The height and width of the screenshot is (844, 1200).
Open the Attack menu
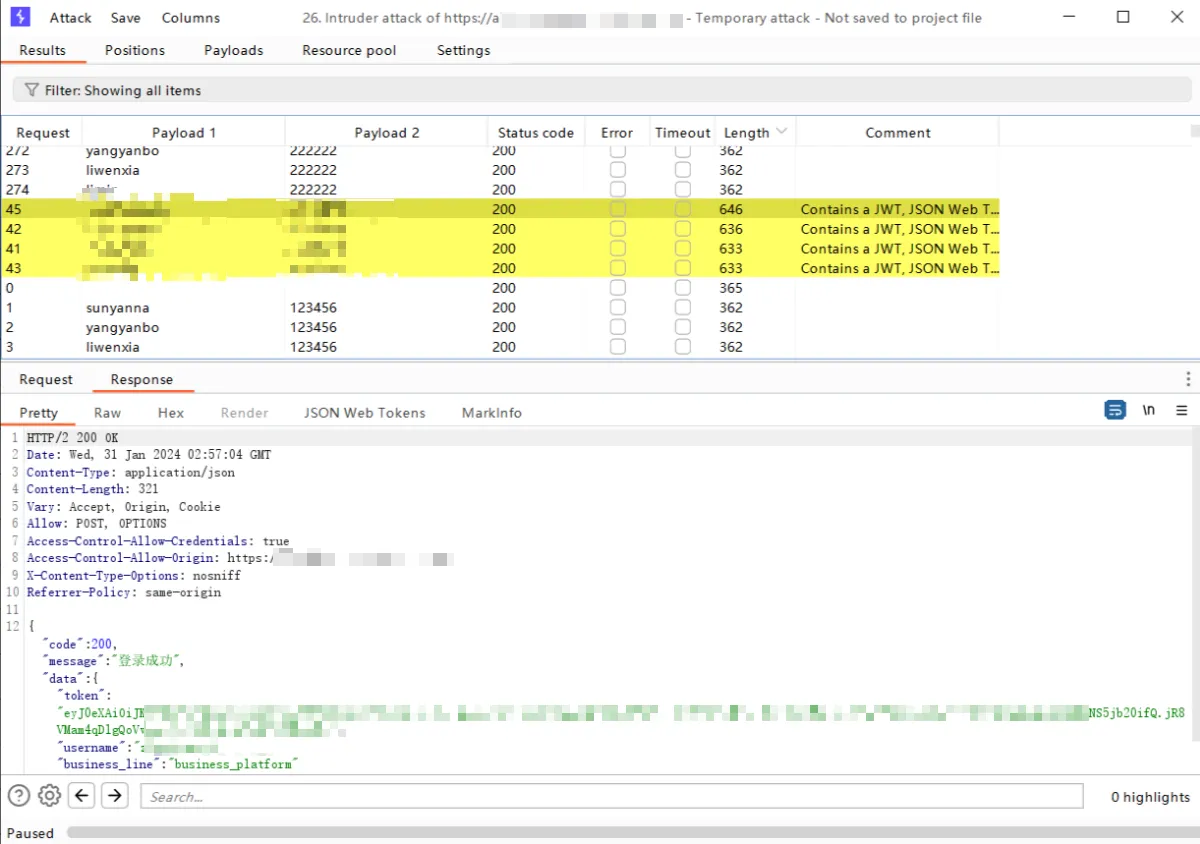click(x=70, y=18)
